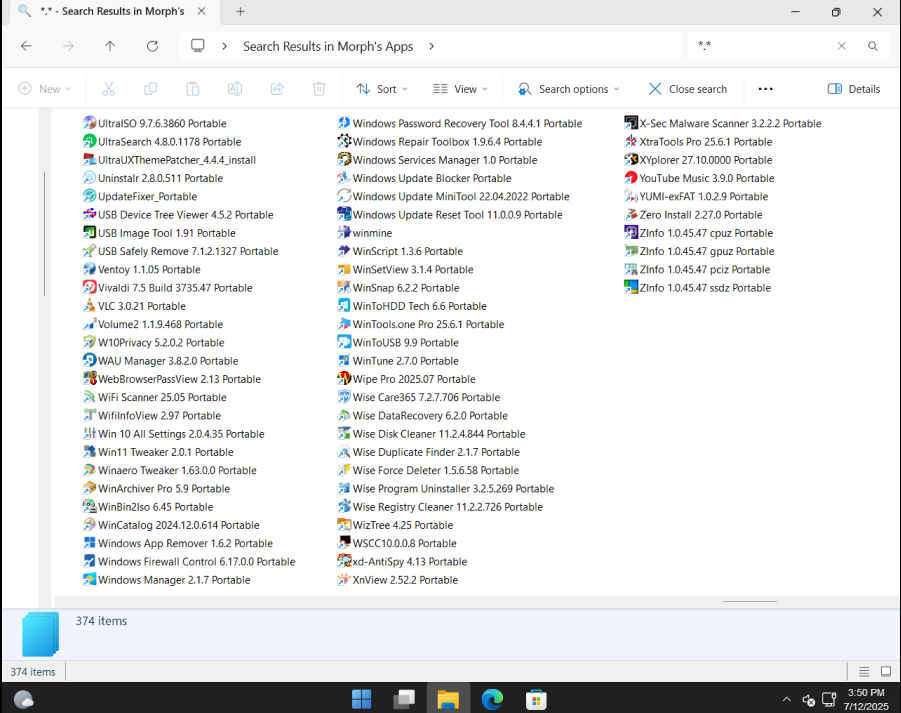Run search with magnifier icon
Screen dimensions: 901x713
click(x=872, y=46)
